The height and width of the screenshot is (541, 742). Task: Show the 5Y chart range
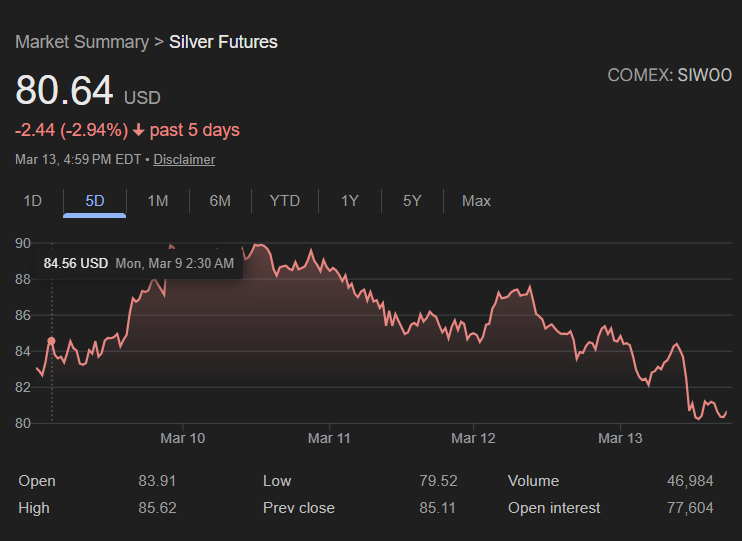coord(412,201)
